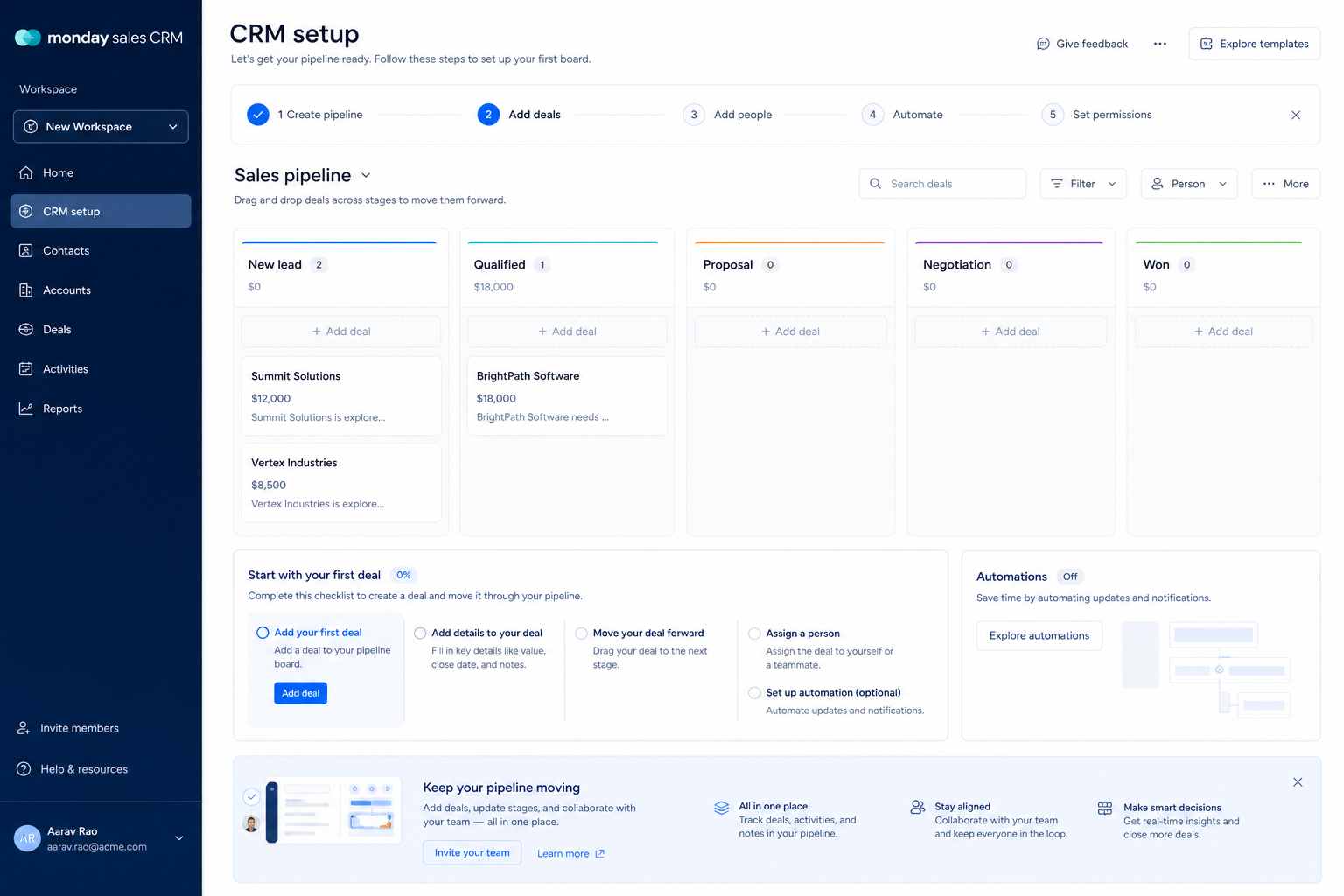Click the monday sales CRM logo
Screen dimensions: 1344x896
pyautogui.click(x=99, y=38)
